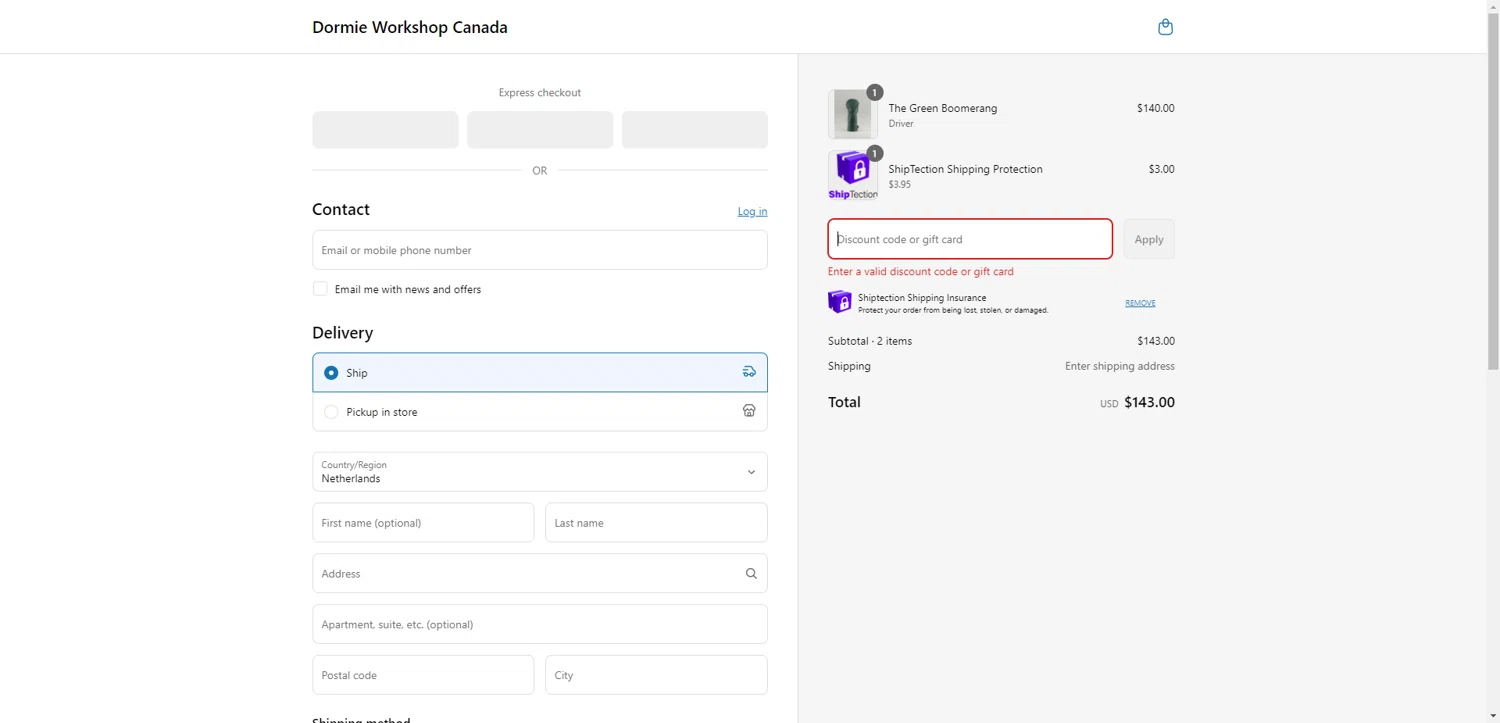1500x723 pixels.
Task: Click the 'Enter a valid discount code' error
Action: pos(921,271)
